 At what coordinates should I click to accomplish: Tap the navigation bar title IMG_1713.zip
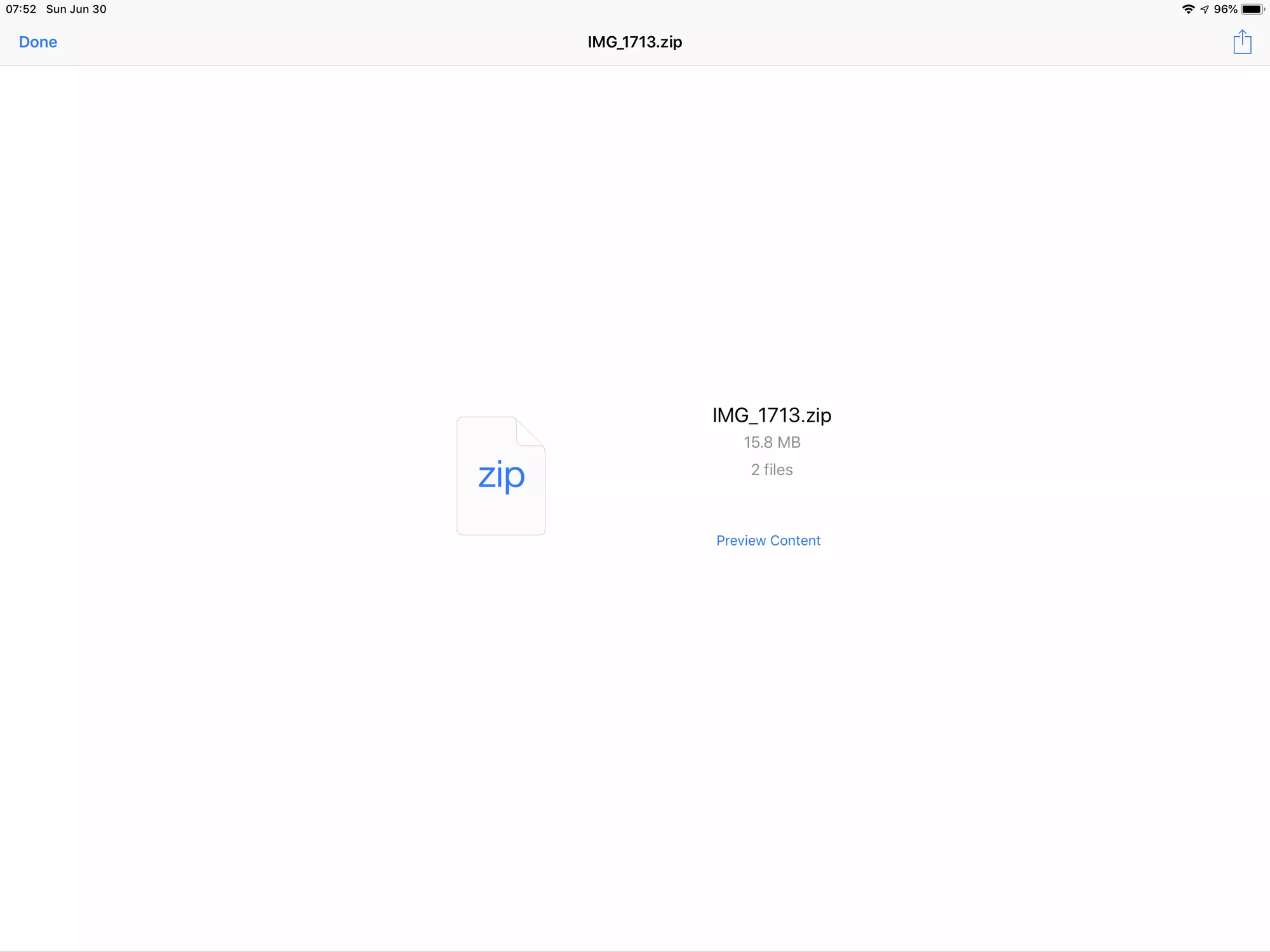(634, 41)
